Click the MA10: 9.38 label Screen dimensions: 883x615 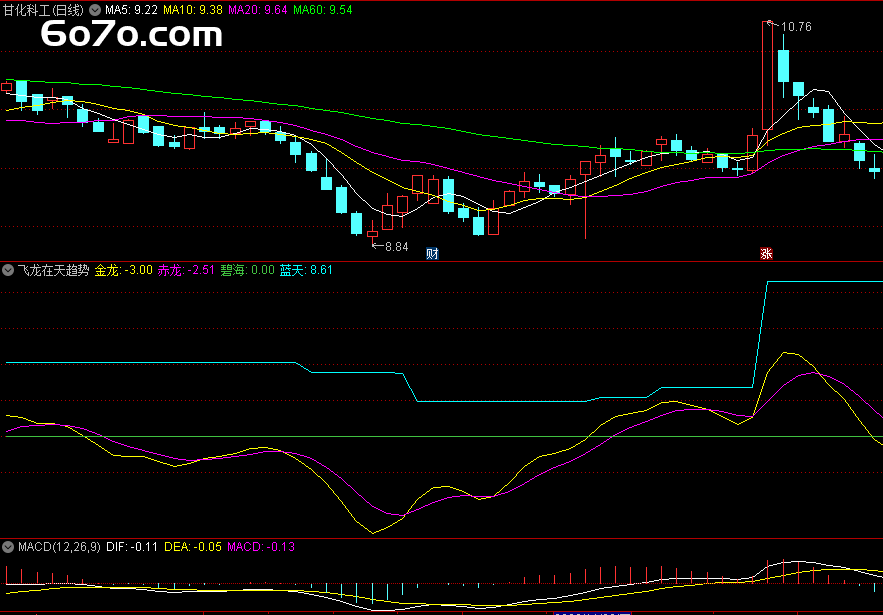point(193,10)
